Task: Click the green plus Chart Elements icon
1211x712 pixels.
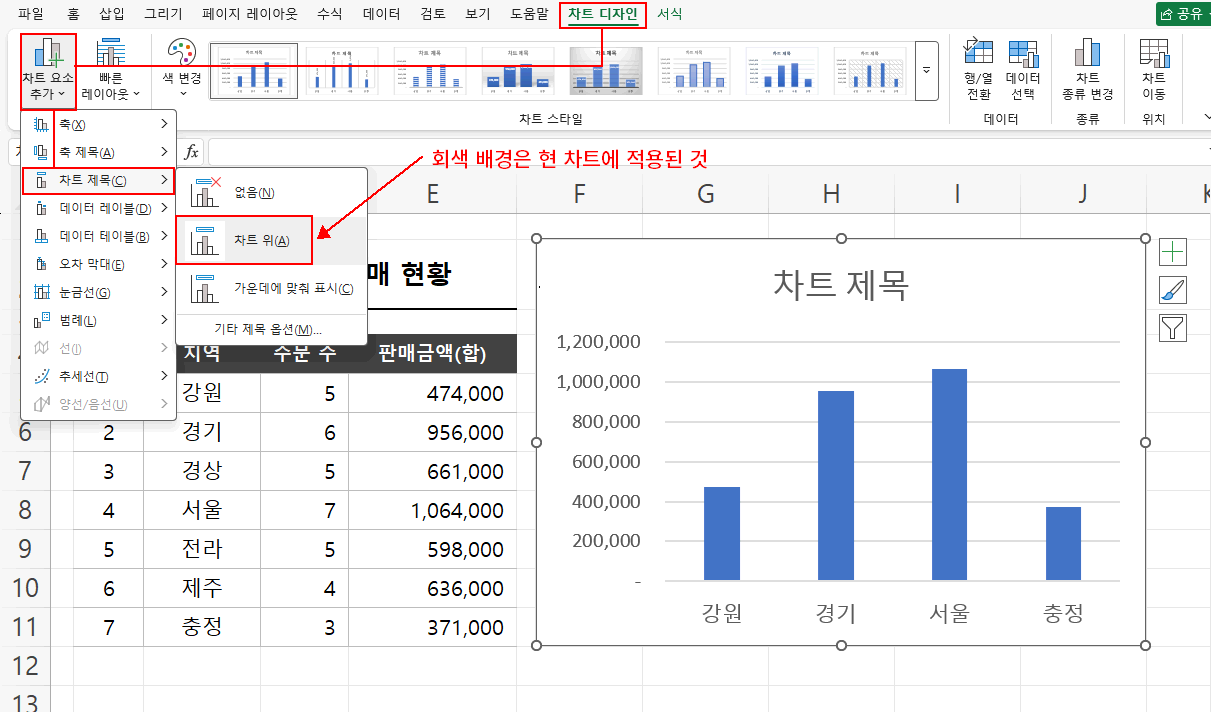Action: coord(1172,251)
